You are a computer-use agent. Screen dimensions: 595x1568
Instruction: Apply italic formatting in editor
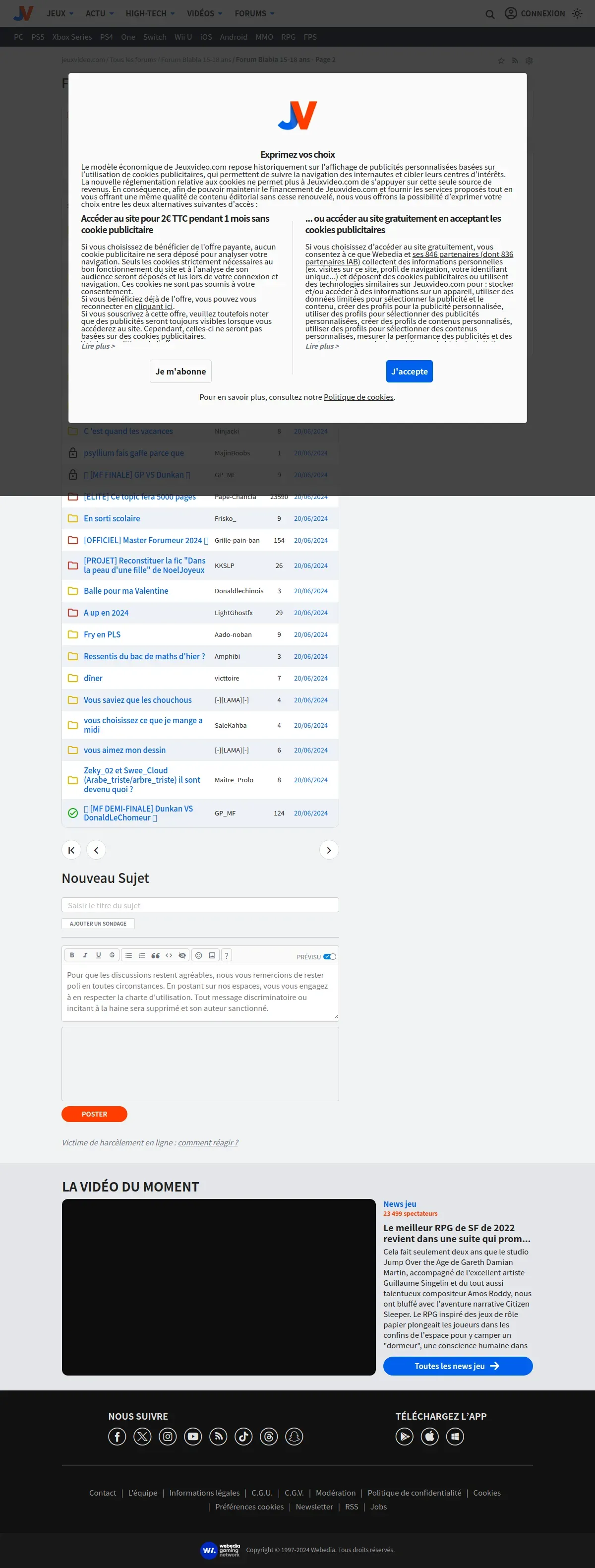pos(85,955)
